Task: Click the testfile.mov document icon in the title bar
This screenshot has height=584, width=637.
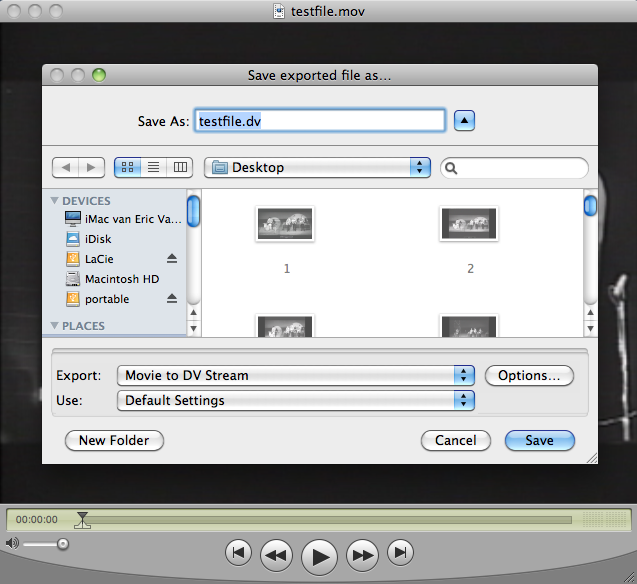Action: [279, 11]
